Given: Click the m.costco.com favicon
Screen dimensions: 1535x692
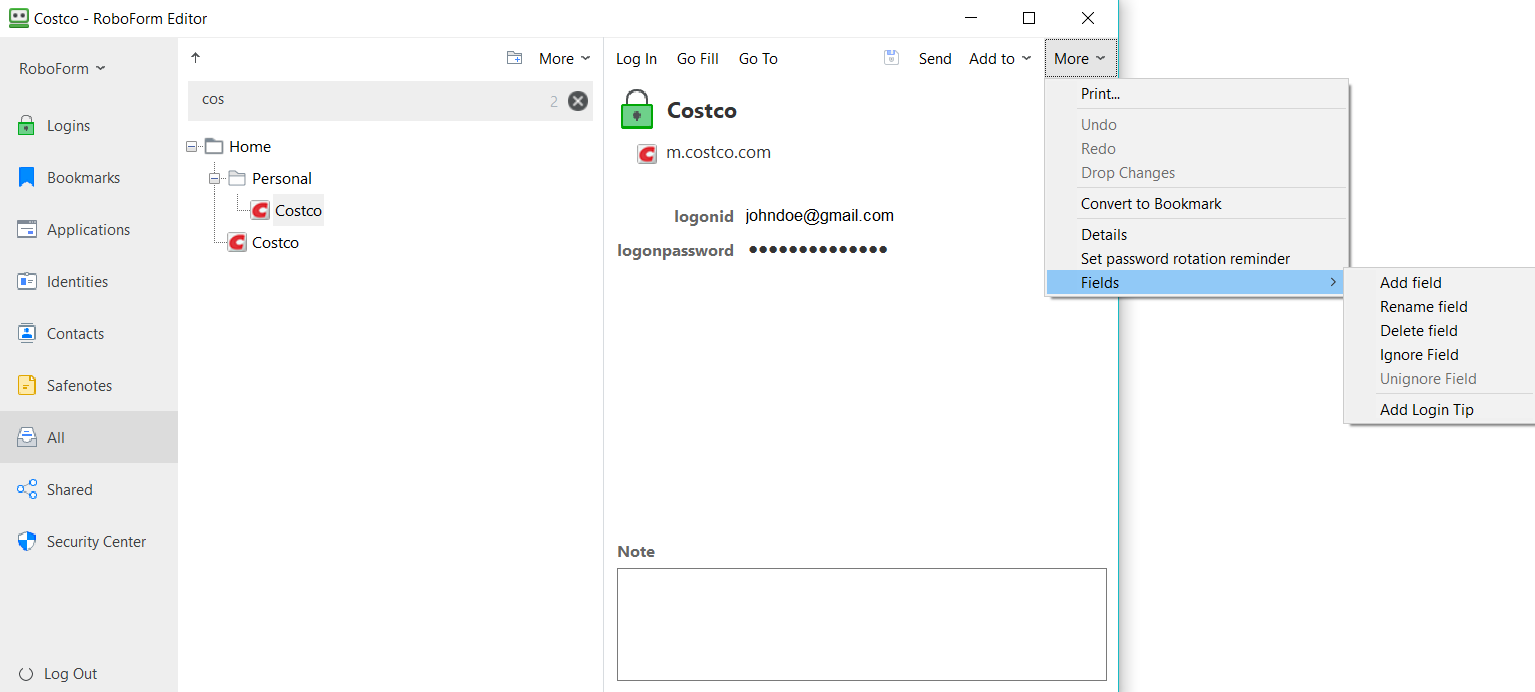Looking at the screenshot, I should [647, 154].
